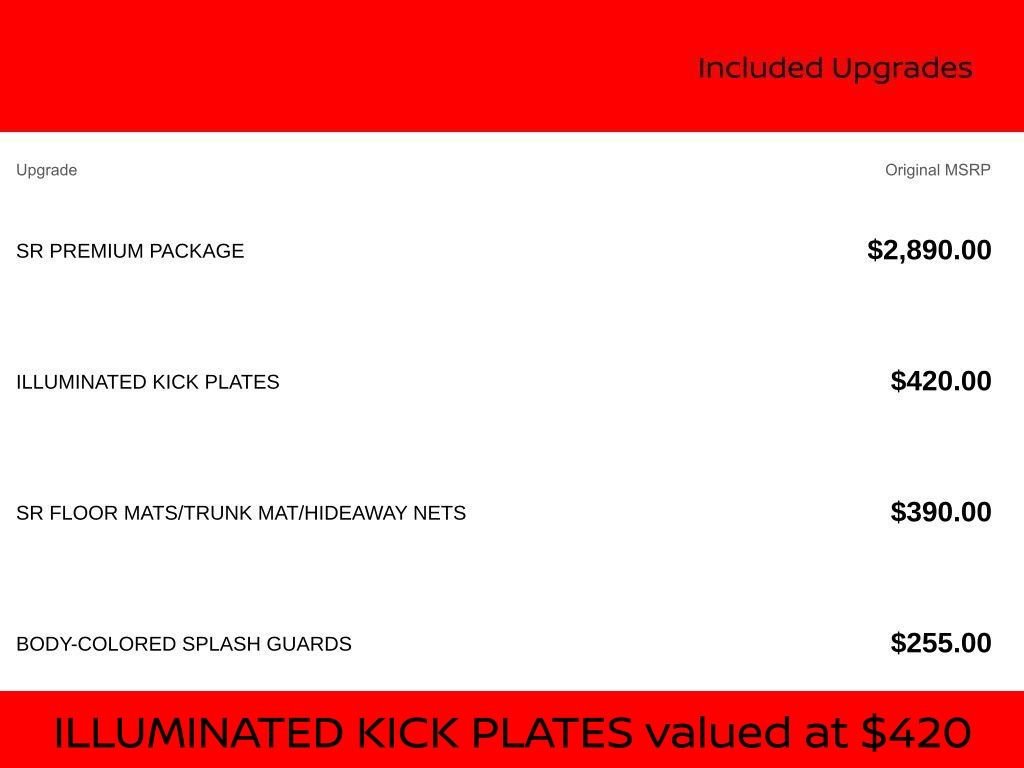This screenshot has width=1024, height=768.
Task: Click the Original MSRP column header
Action: pyautogui.click(x=937, y=170)
